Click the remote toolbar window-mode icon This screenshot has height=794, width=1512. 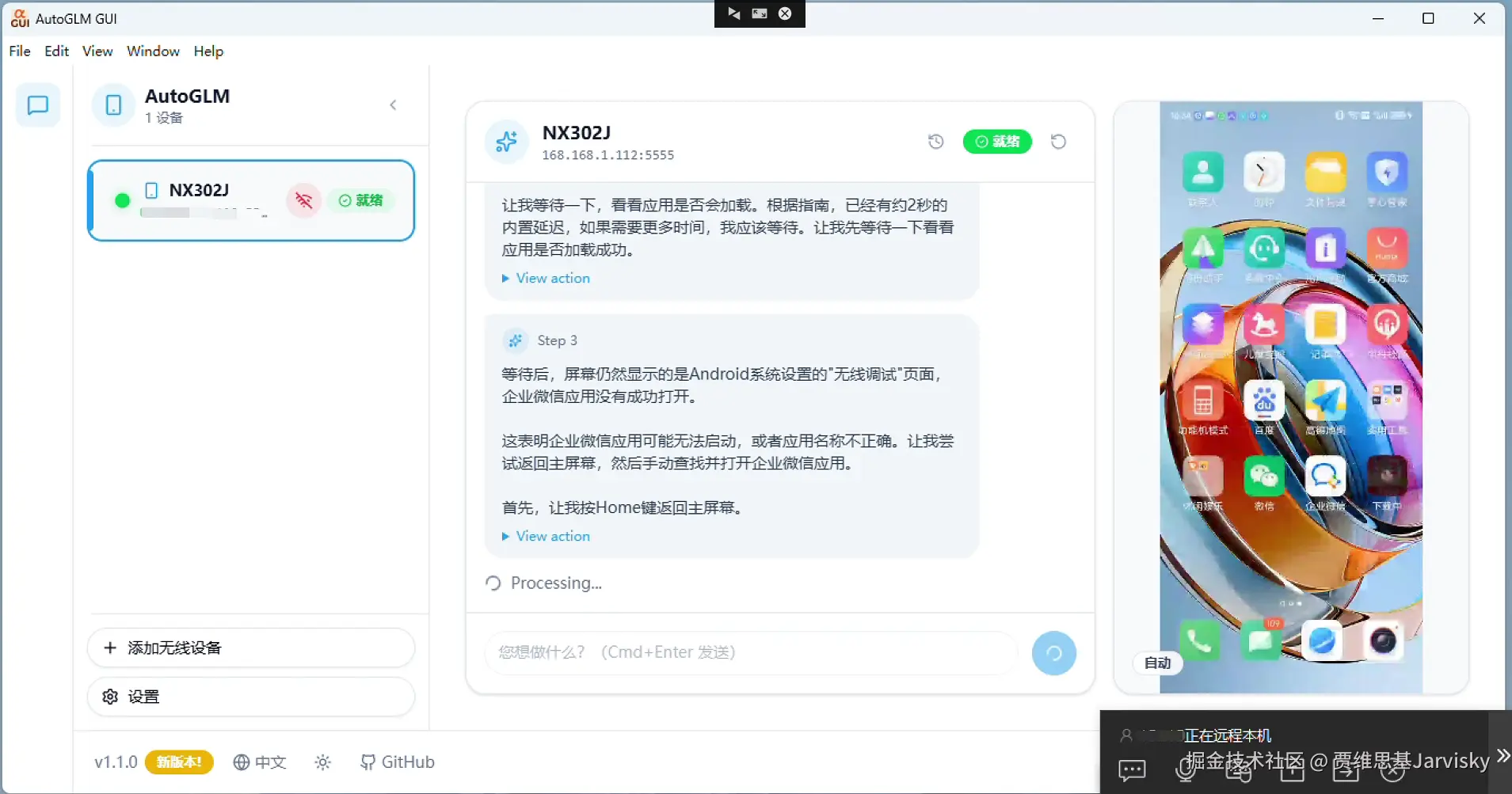760,13
